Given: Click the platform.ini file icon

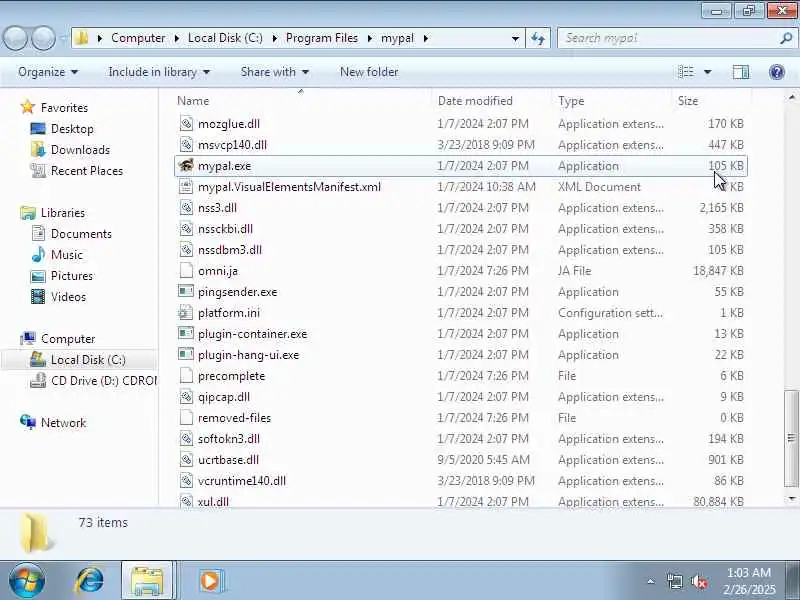Looking at the screenshot, I should [186, 313].
